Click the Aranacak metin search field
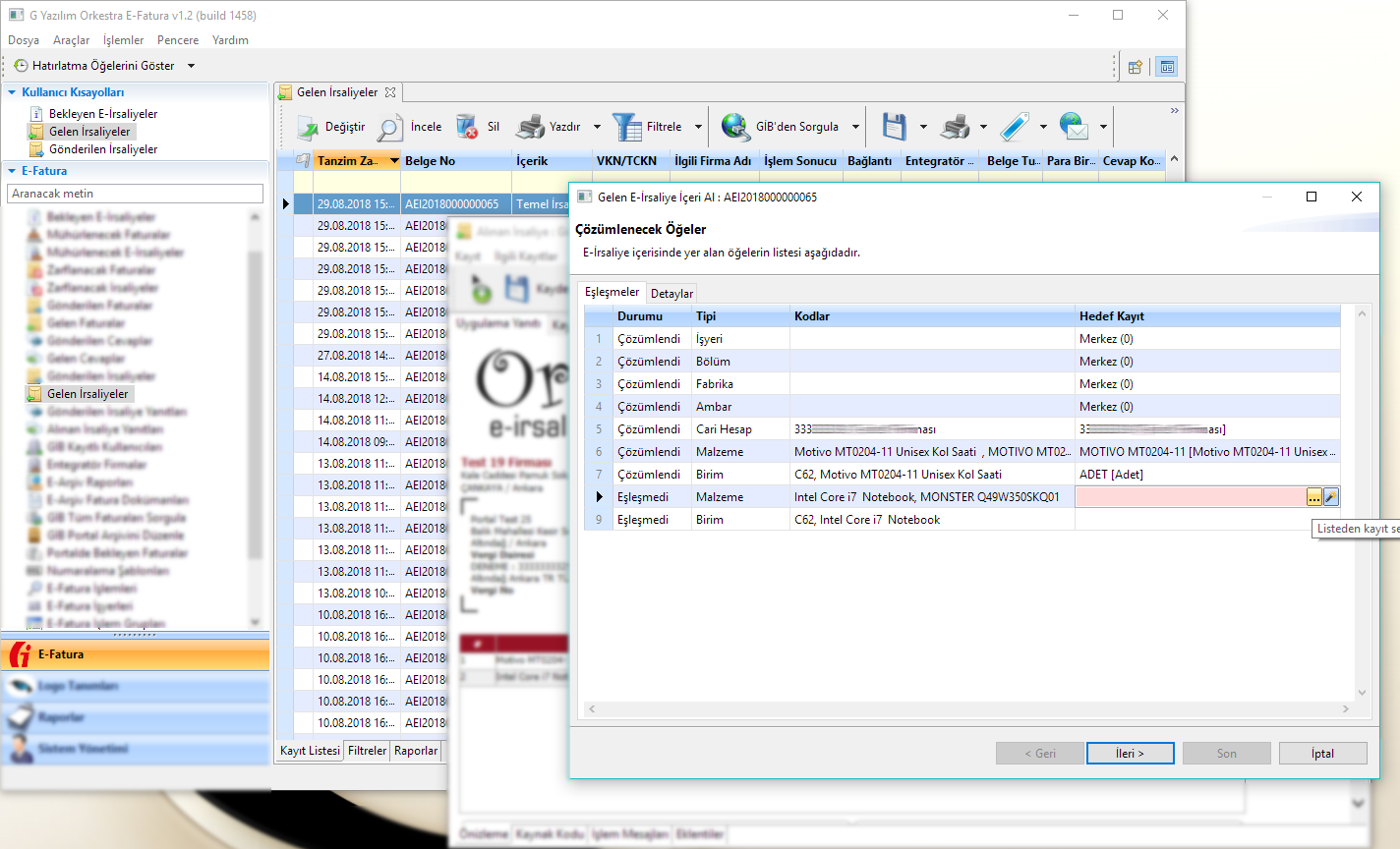 (x=135, y=194)
